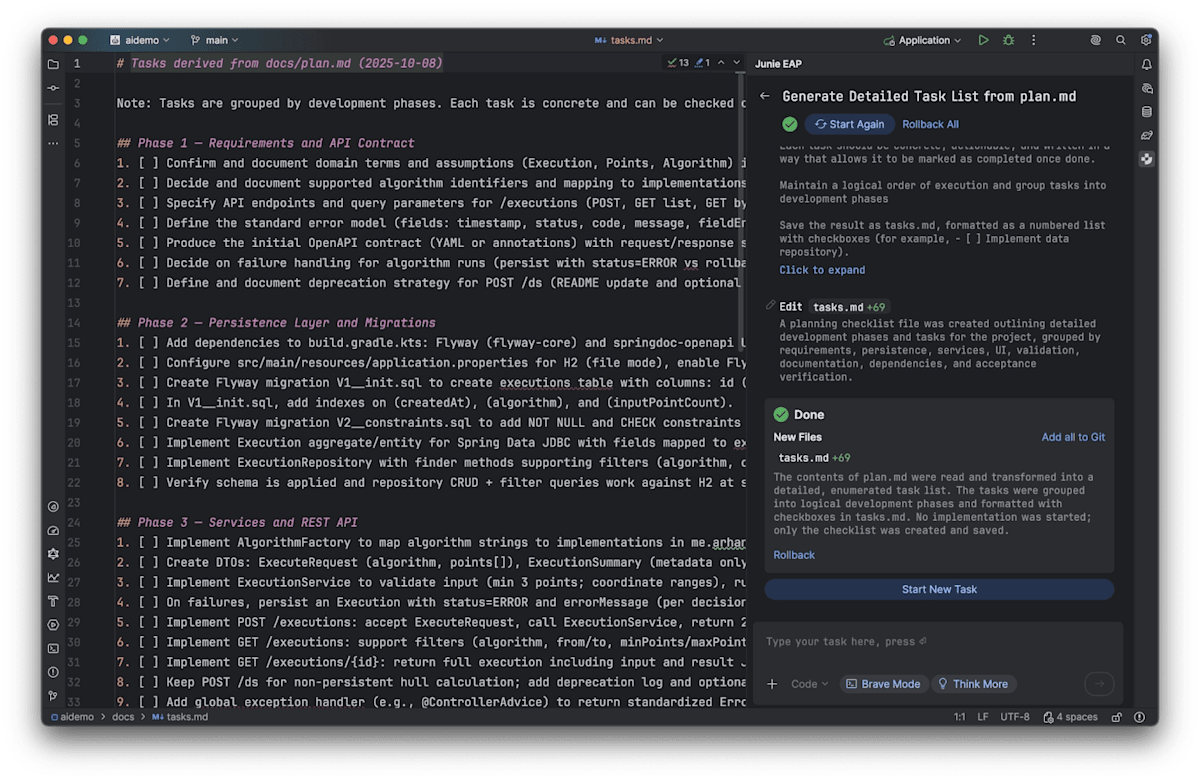Click the pencil icon beside Edit tasks.md
Image resolution: width=1200 pixels, height=781 pixels.
point(770,306)
